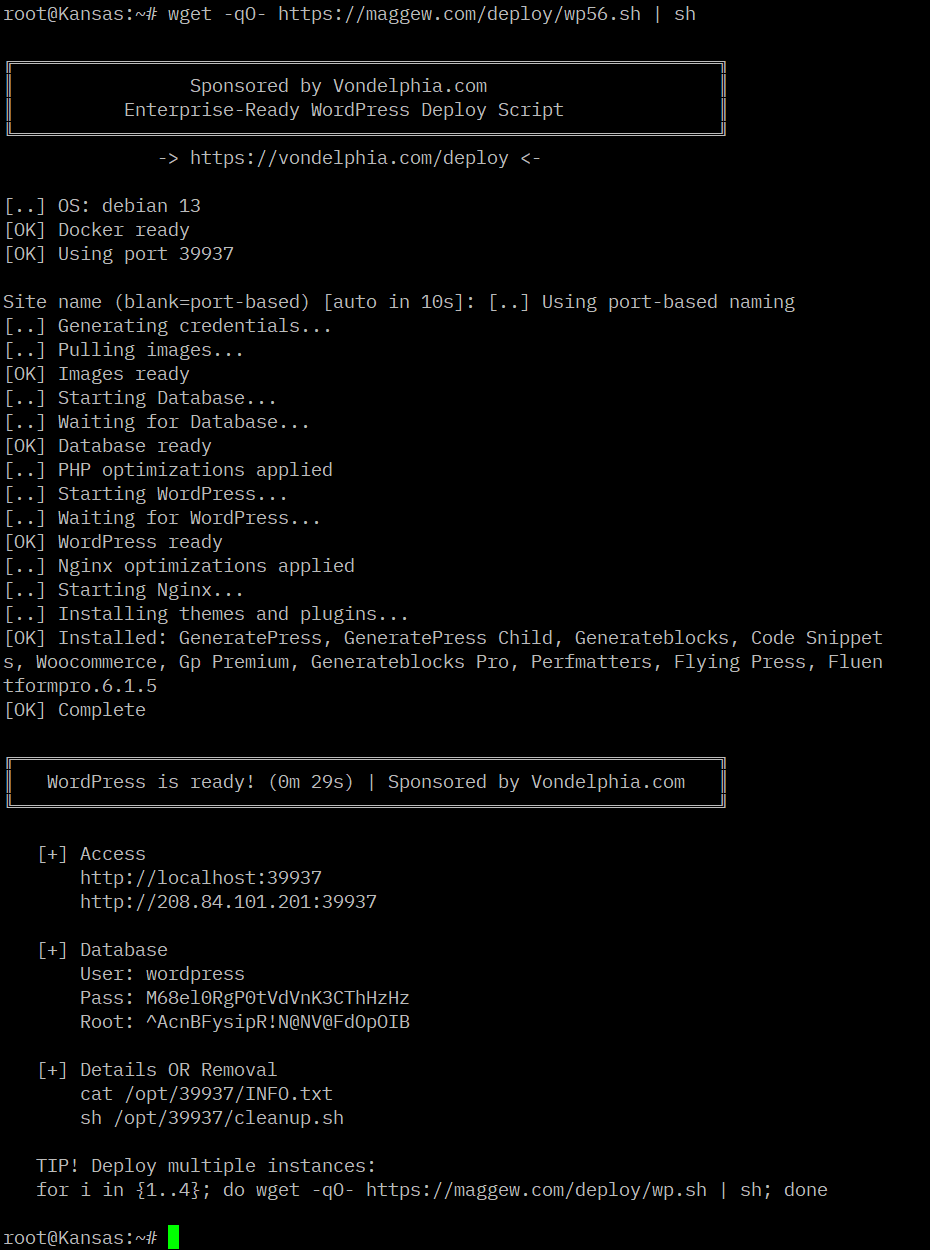Click the [OK] status beside Complete
This screenshot has width=930, height=1250.
point(25,710)
